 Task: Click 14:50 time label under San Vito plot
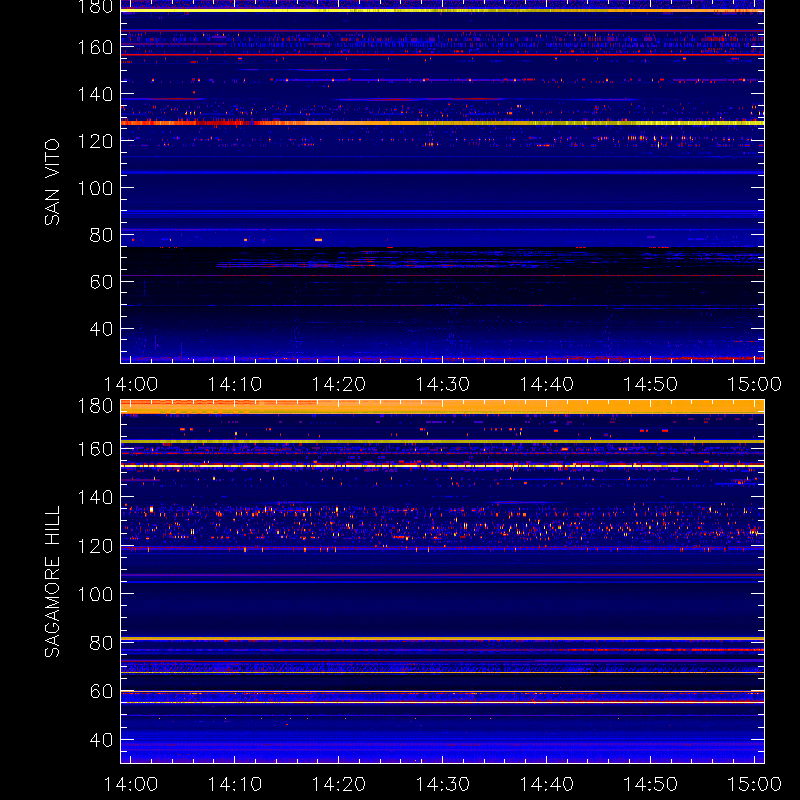[x=651, y=384]
